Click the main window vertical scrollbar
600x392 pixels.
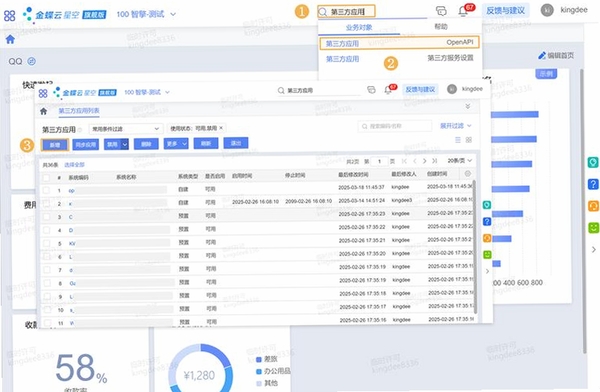tap(583, 211)
